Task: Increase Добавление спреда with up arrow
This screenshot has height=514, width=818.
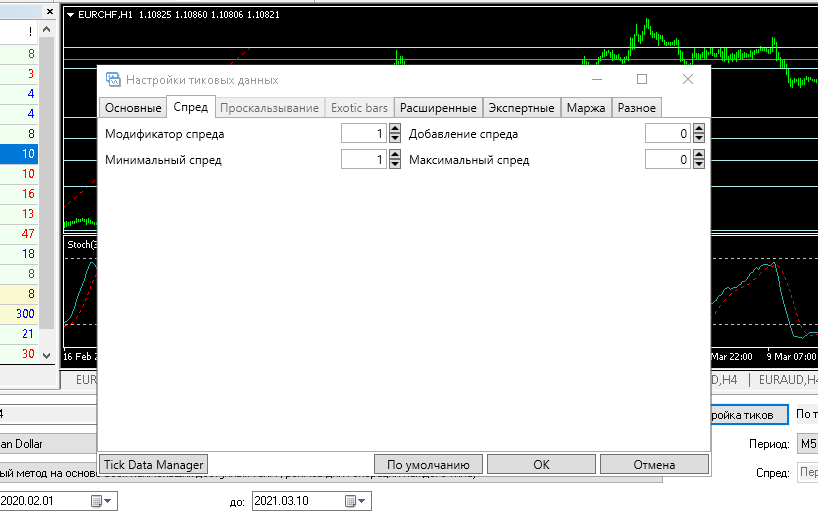Action: (x=699, y=128)
